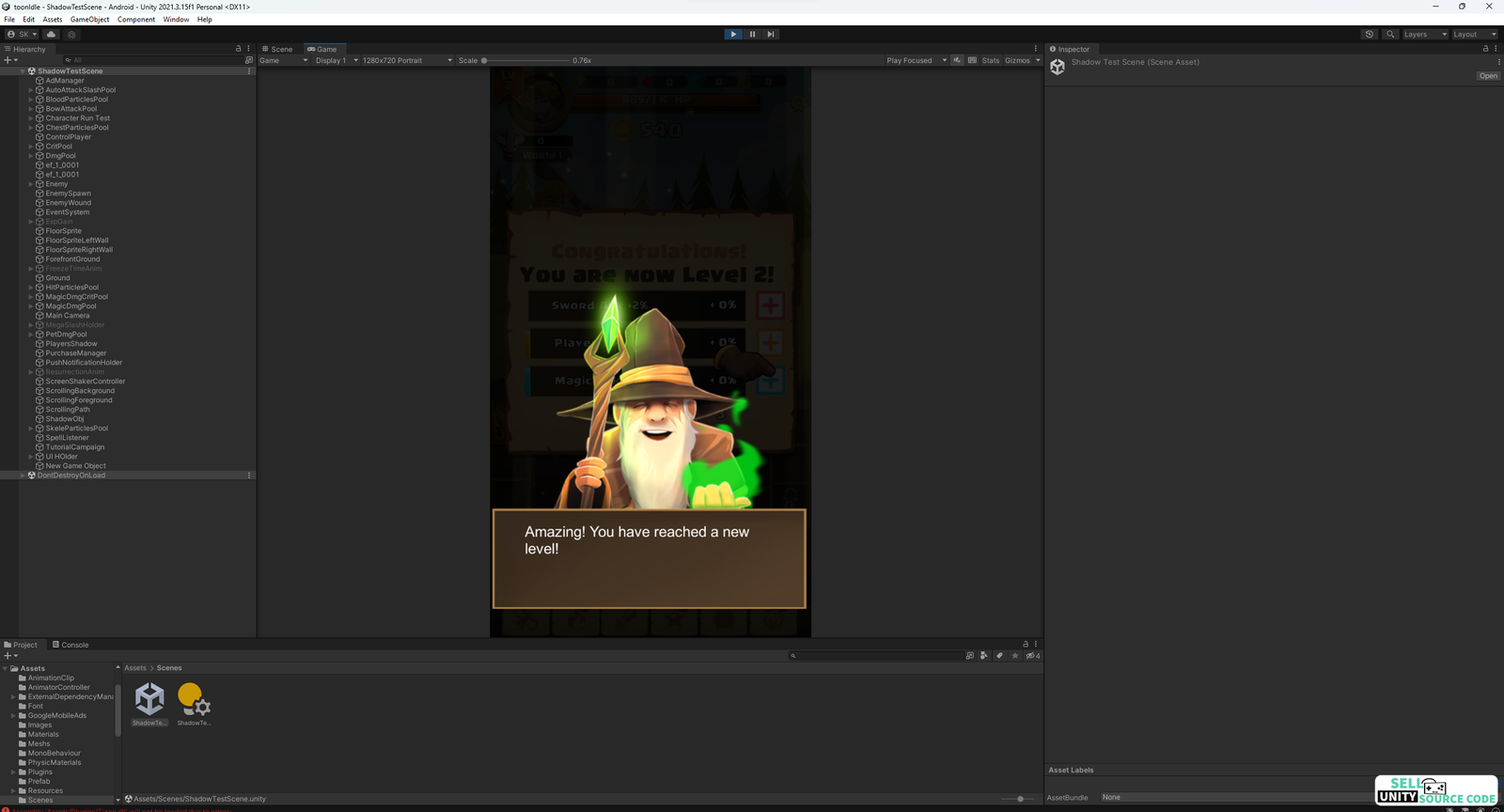Switch to the Console tab
This screenshot has height=812, width=1504.
click(70, 645)
